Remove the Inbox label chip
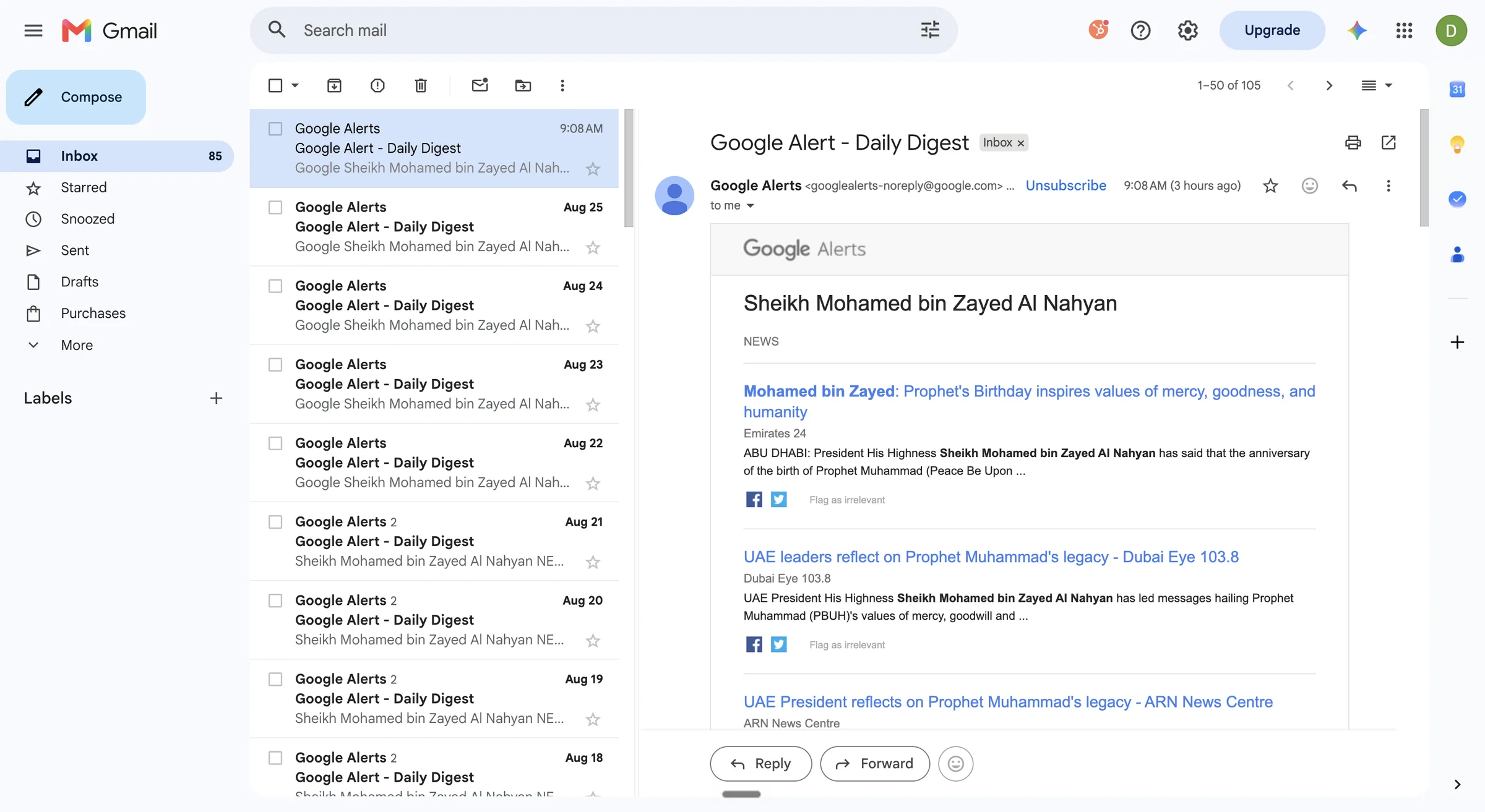Viewport: 1485px width, 812px height. [x=1021, y=143]
